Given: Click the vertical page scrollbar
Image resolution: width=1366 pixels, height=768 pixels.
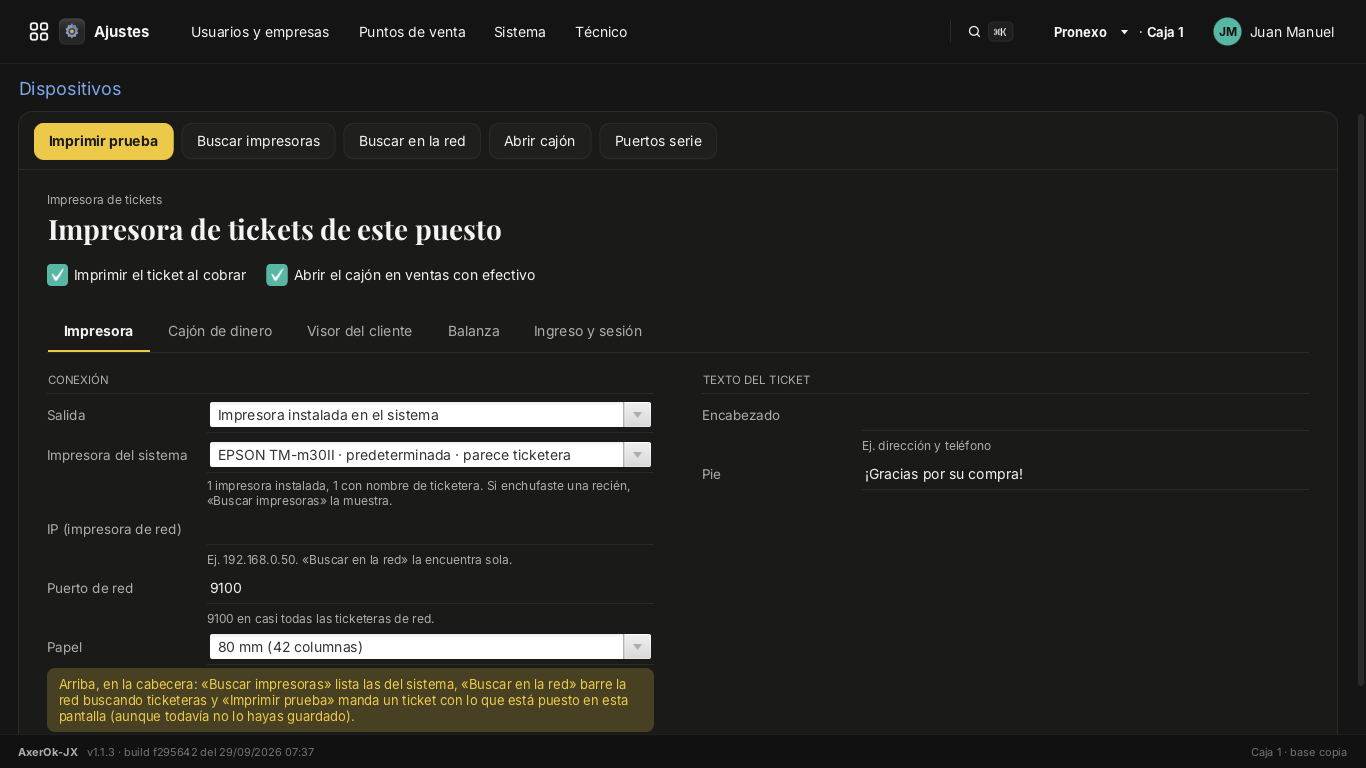Looking at the screenshot, I should pyautogui.click(x=1360, y=400).
